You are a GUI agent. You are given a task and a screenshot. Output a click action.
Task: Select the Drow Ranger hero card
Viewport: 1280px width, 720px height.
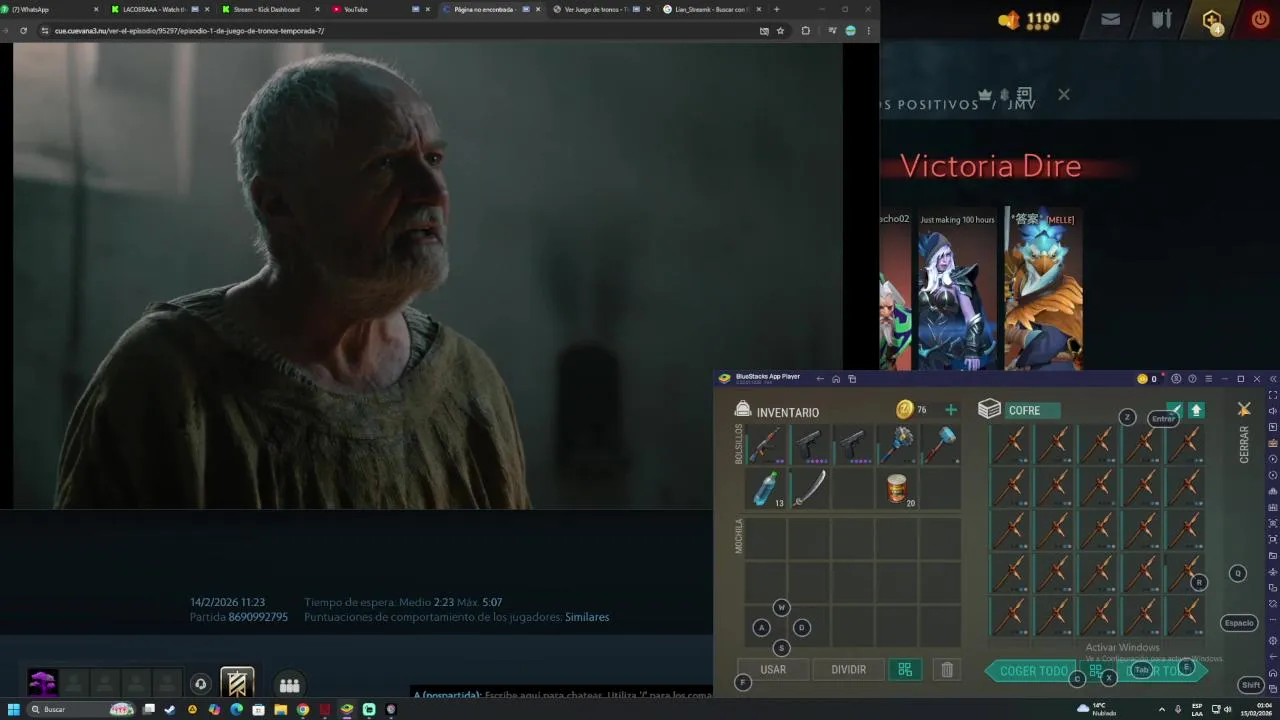[x=957, y=290]
